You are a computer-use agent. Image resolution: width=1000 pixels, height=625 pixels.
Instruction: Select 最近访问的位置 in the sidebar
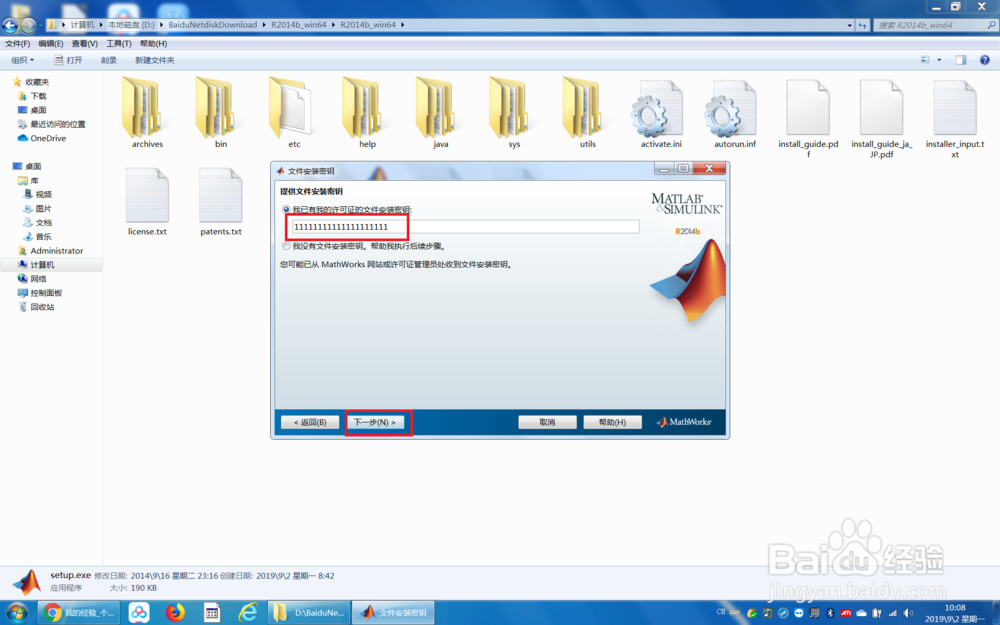tap(52, 124)
